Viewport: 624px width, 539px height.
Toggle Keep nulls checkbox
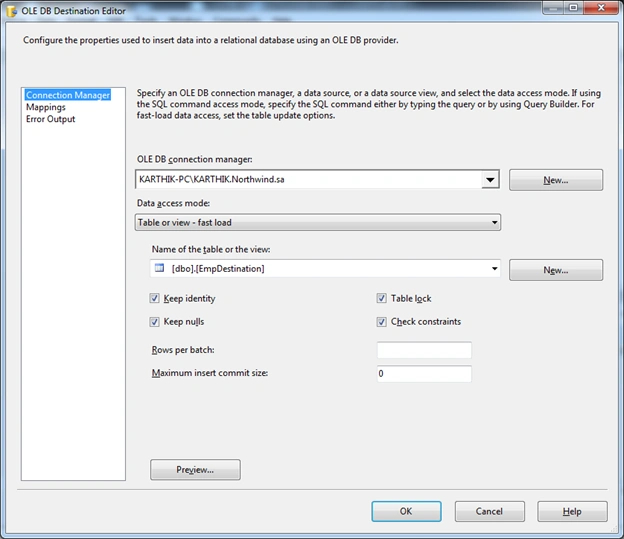click(x=154, y=322)
